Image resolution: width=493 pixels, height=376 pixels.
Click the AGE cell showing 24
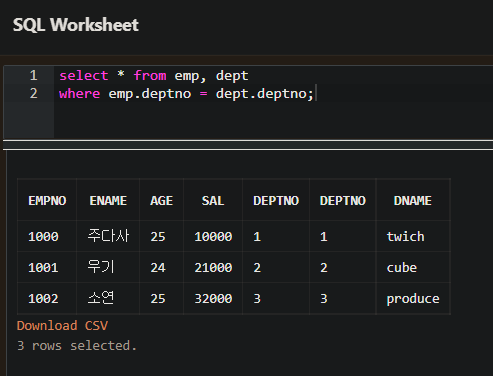[161, 267]
